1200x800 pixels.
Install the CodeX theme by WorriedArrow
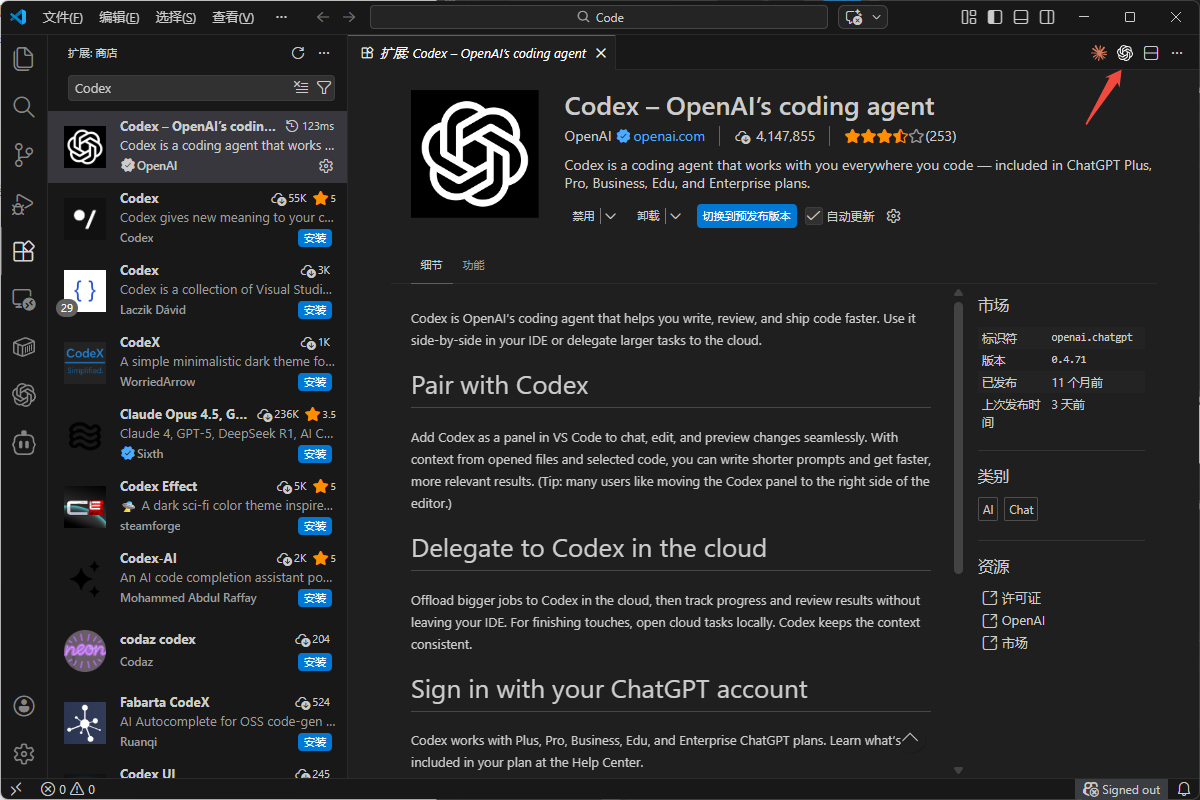[x=315, y=382]
